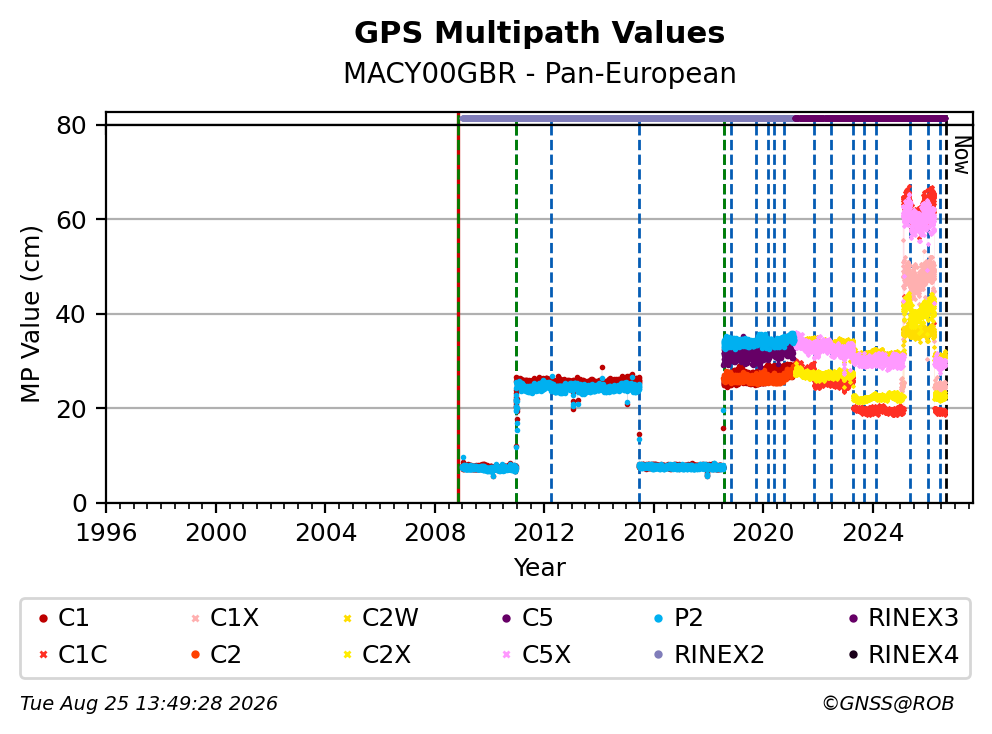This screenshot has width=992, height=734.
Task: Select the C2W legend label
Action: coord(390,618)
